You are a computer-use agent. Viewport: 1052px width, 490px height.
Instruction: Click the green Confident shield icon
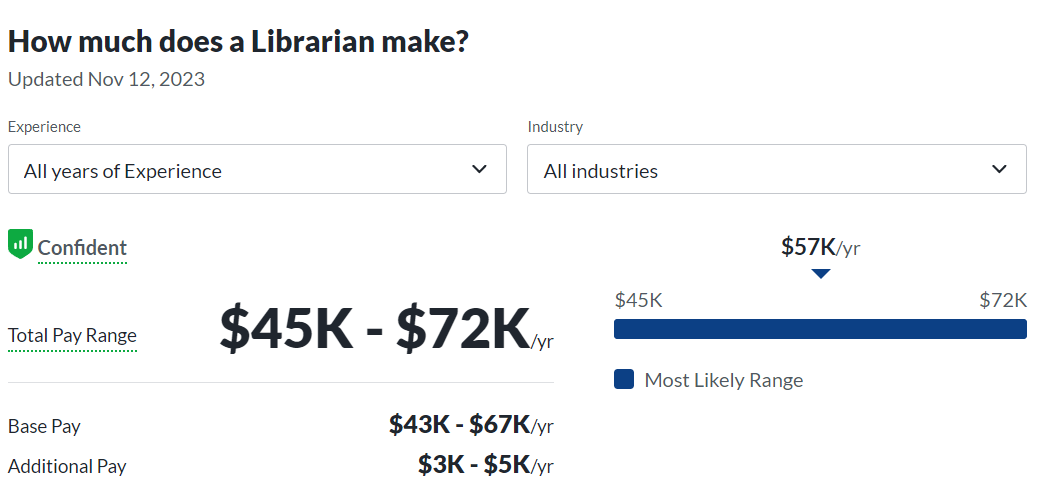21,244
